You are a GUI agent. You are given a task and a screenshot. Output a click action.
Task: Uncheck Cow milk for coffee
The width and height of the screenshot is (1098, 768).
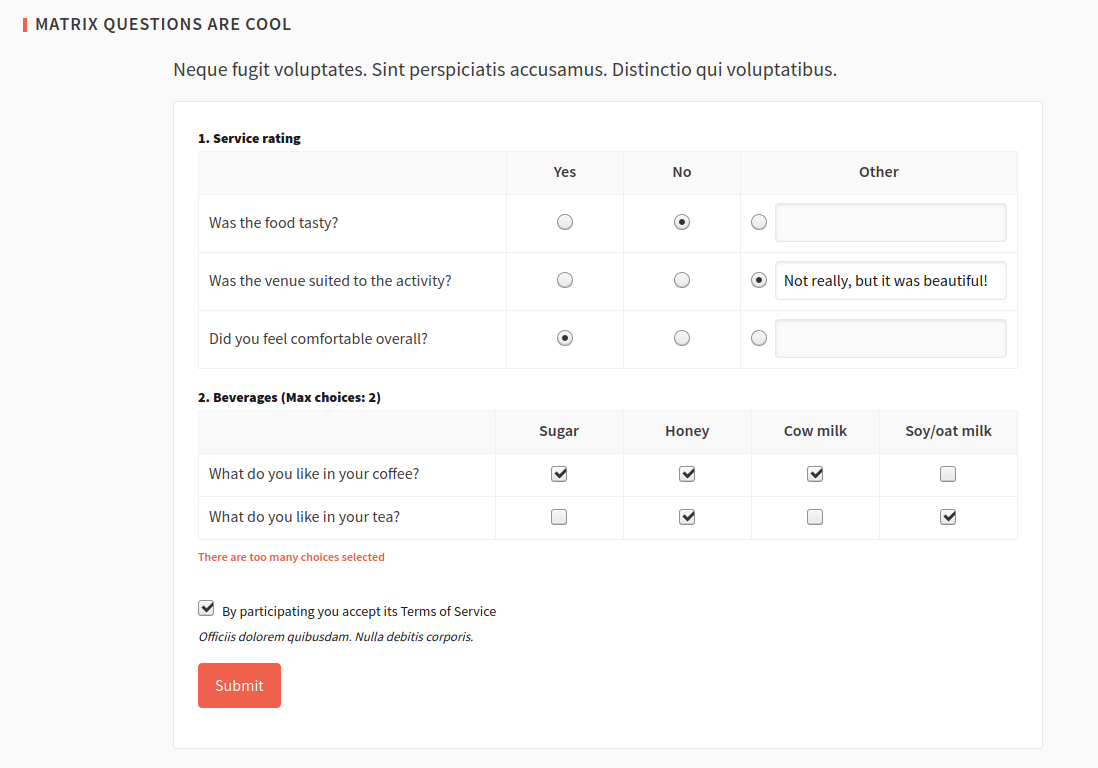pyautogui.click(x=815, y=474)
